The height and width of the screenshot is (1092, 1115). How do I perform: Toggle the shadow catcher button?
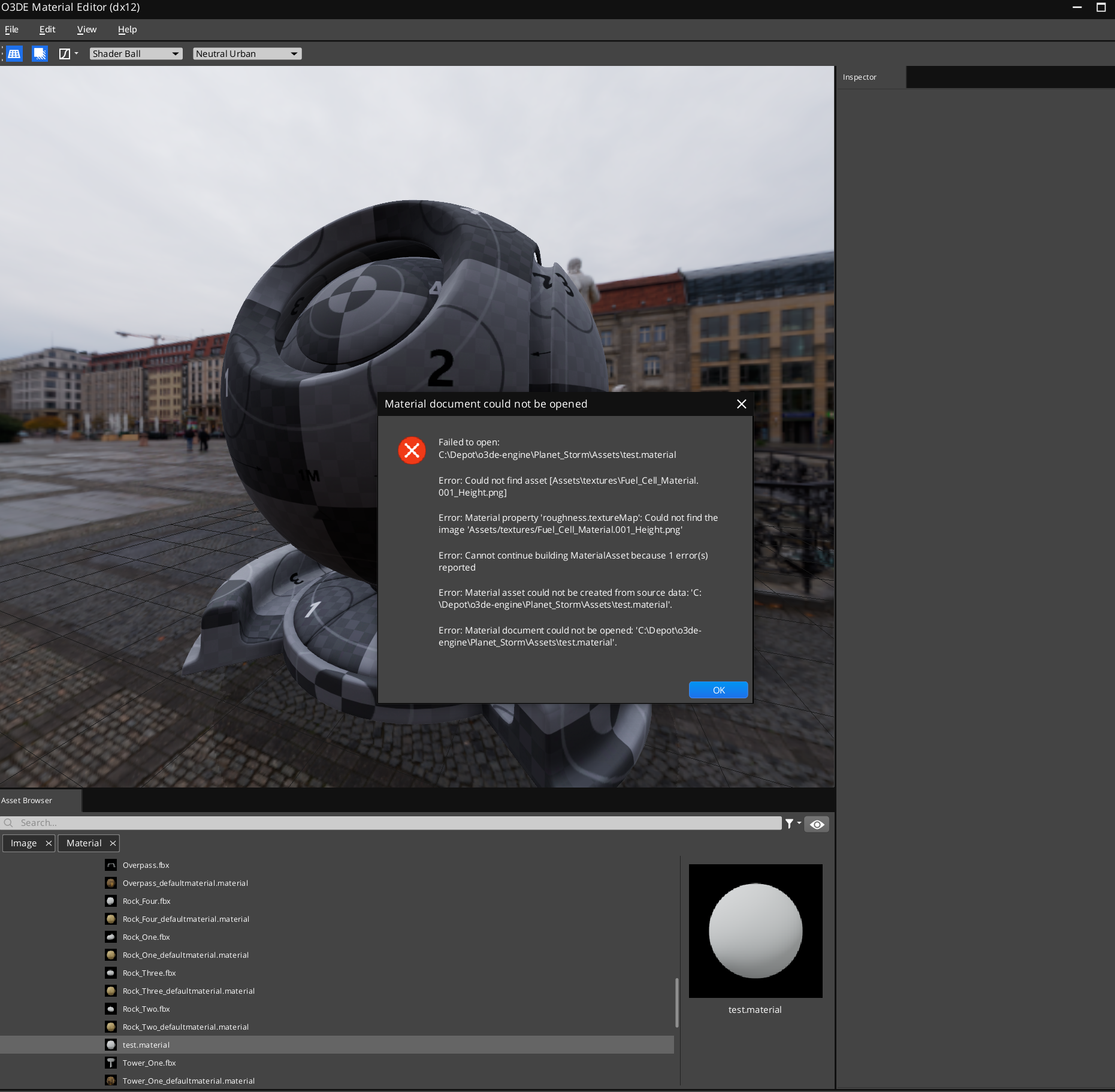click(x=40, y=54)
